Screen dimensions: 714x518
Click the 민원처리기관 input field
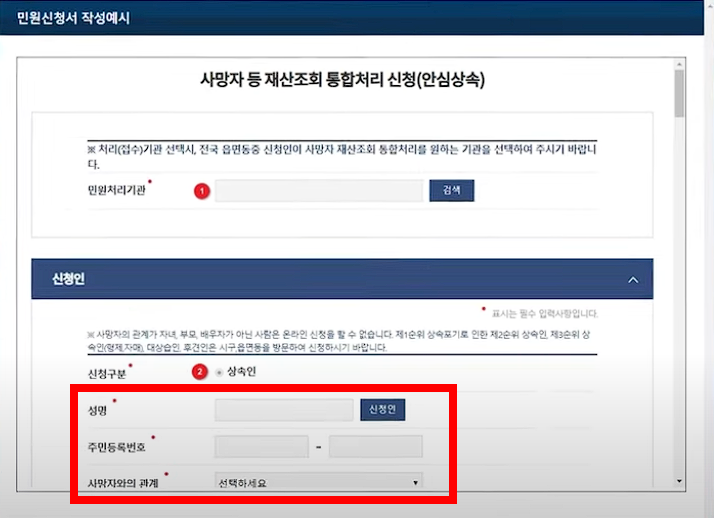[x=319, y=191]
